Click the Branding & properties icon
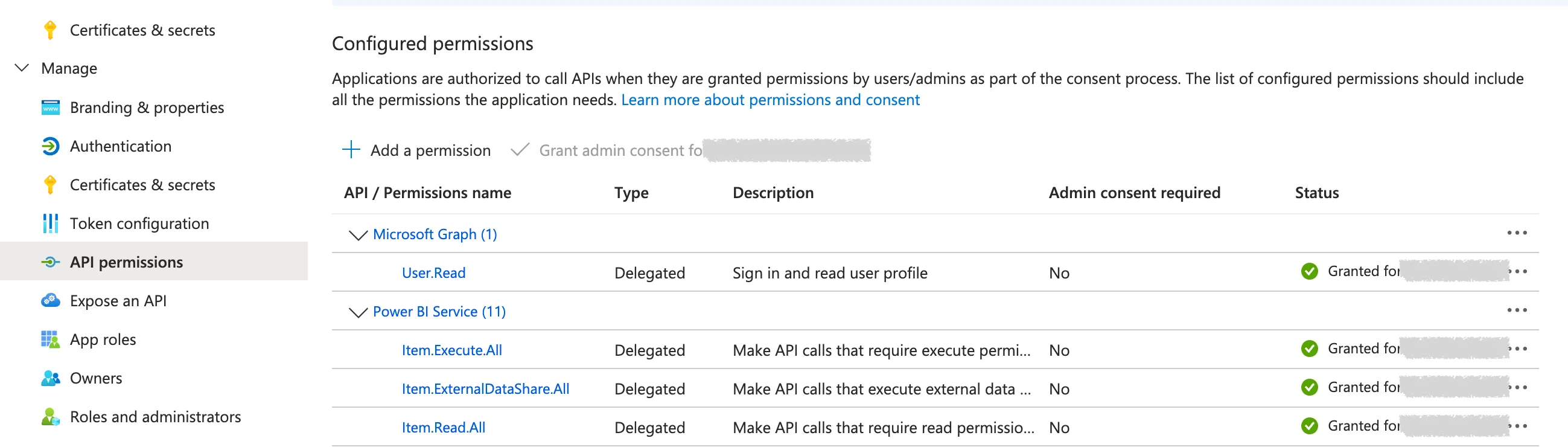The height and width of the screenshot is (447, 1568). click(x=51, y=107)
